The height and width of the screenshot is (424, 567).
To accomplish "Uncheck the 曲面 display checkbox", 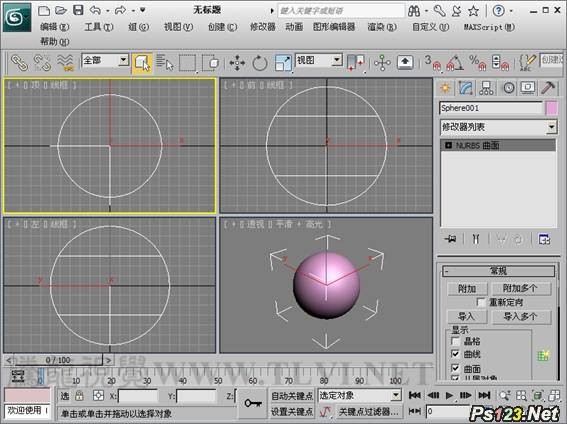I will click(x=455, y=368).
